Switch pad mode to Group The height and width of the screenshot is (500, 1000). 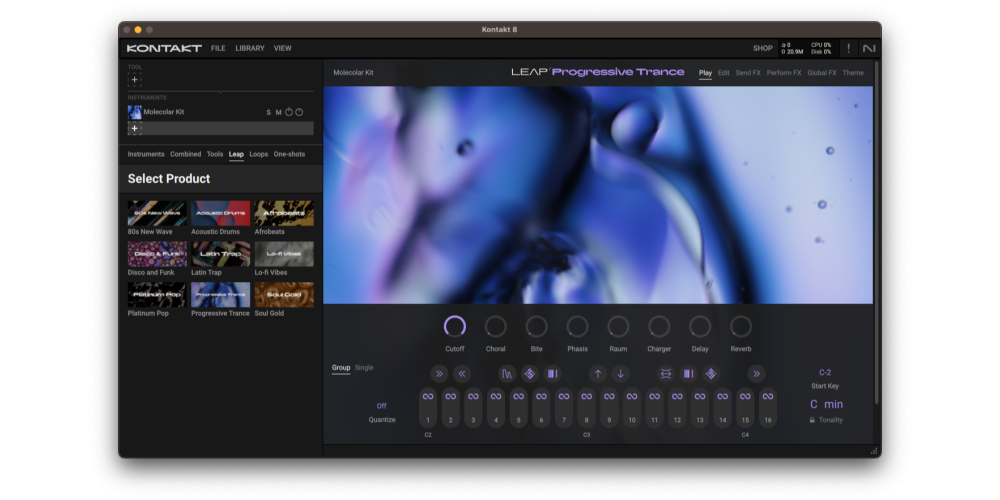click(x=341, y=368)
